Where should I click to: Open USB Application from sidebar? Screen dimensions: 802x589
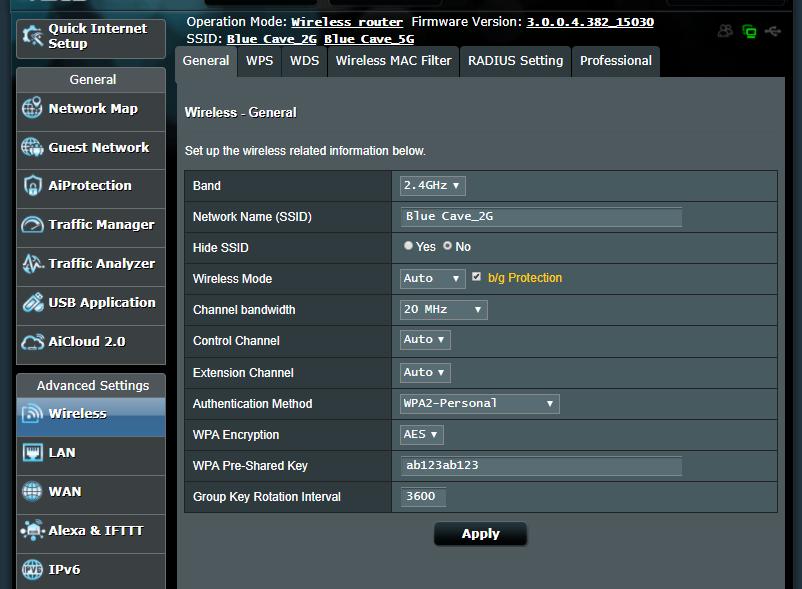(91, 306)
